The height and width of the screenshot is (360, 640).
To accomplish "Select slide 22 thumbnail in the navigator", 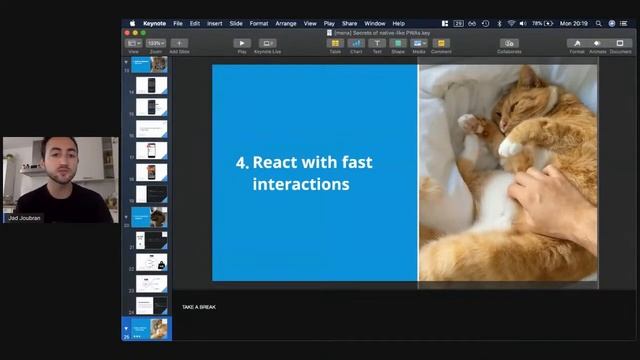I will pyautogui.click(x=151, y=262).
